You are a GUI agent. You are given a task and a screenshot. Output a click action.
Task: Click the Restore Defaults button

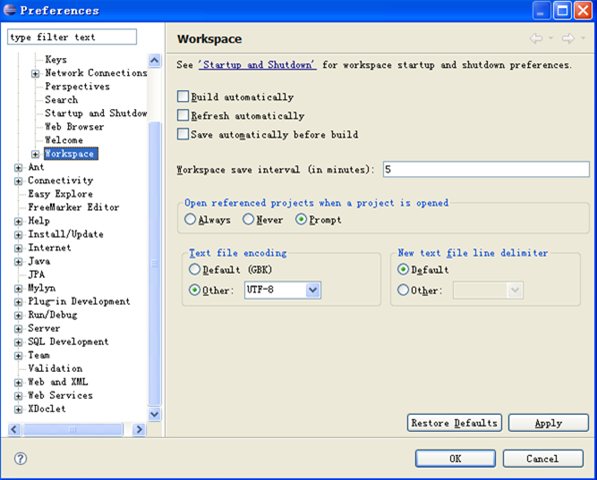(x=455, y=423)
